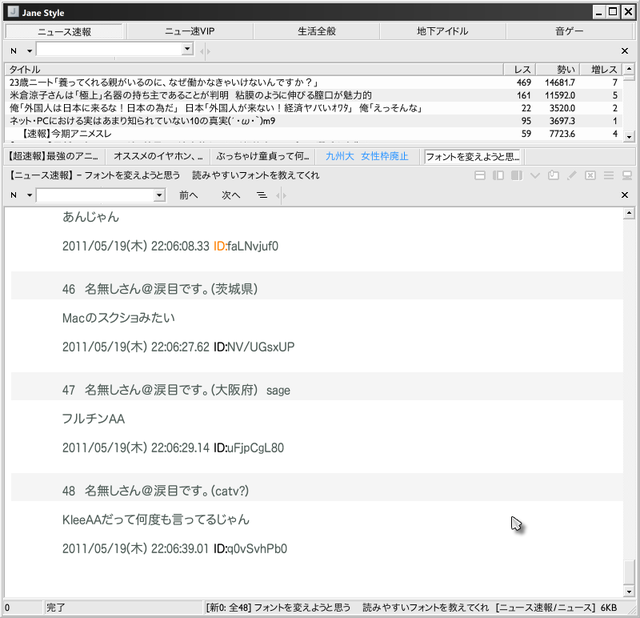Close the thread view search bar

pyautogui.click(x=624, y=195)
